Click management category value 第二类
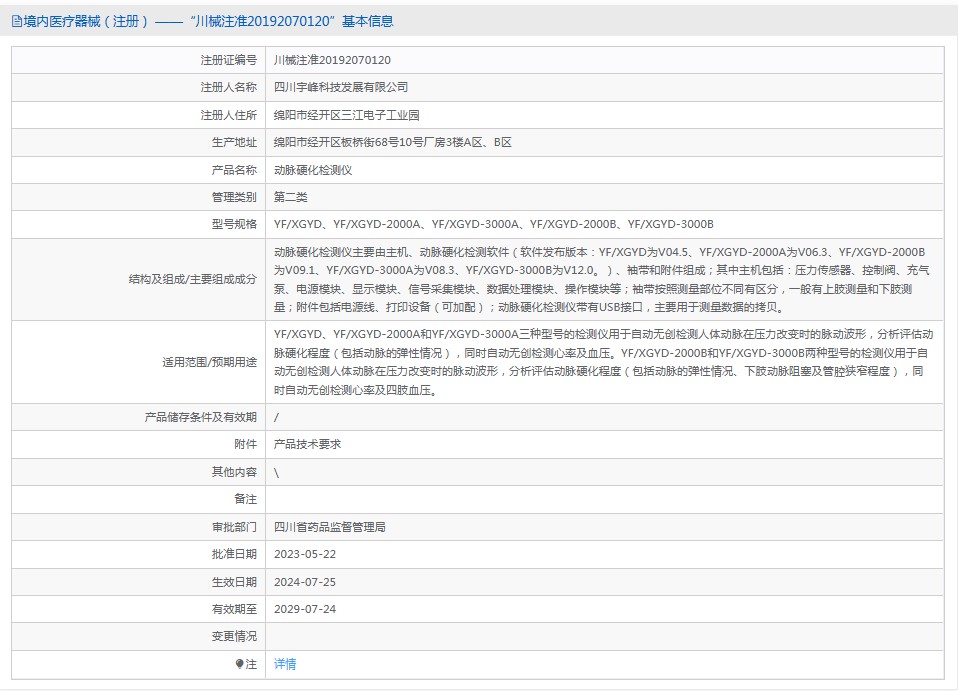The width and height of the screenshot is (958, 691). click(293, 197)
